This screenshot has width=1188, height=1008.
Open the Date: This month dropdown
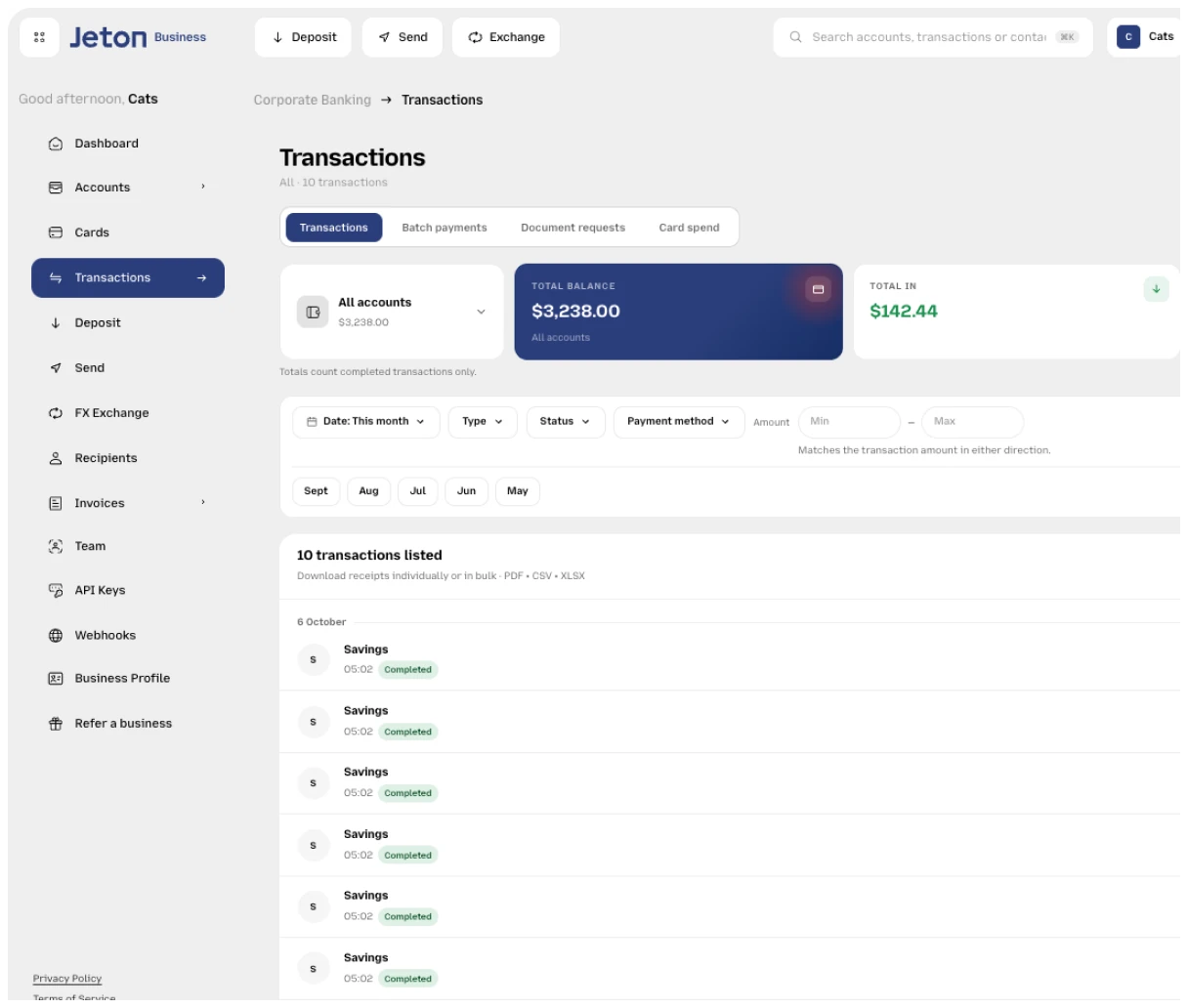[x=366, y=422]
